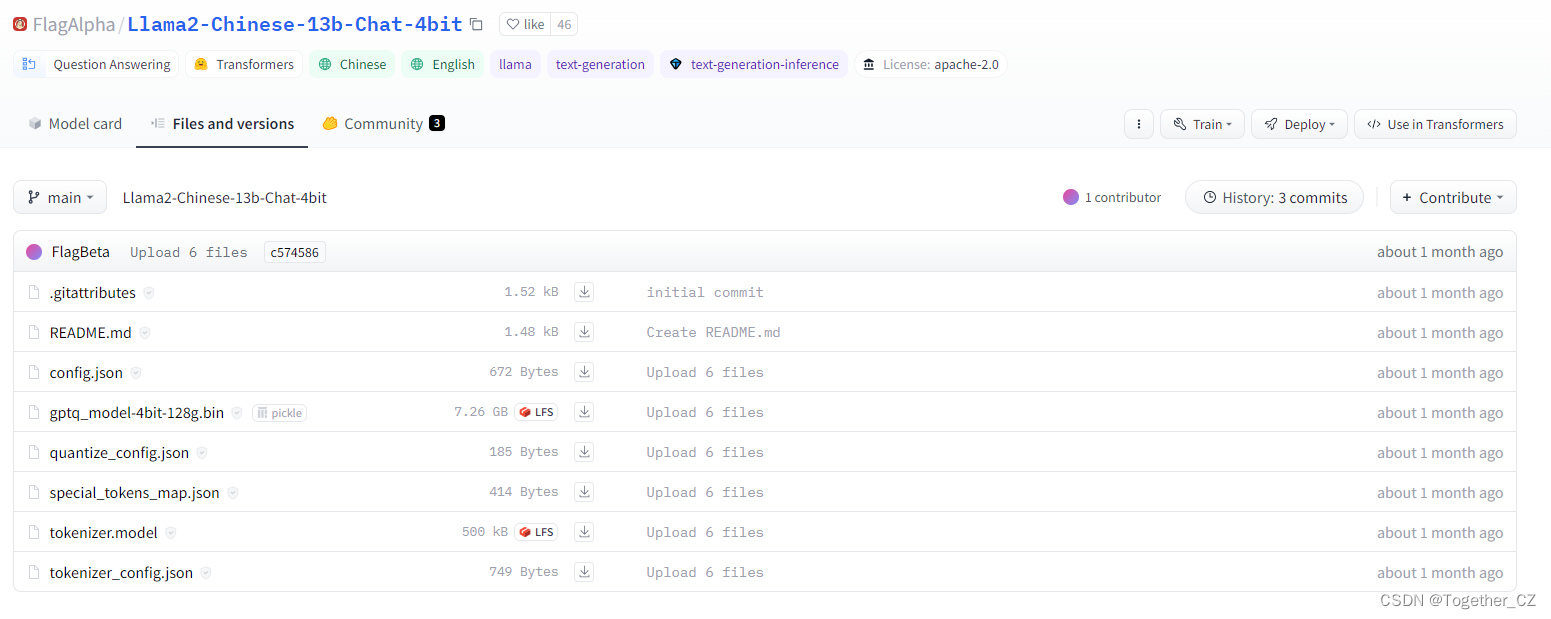
Task: Expand the Train dropdown
Action: pos(1202,124)
